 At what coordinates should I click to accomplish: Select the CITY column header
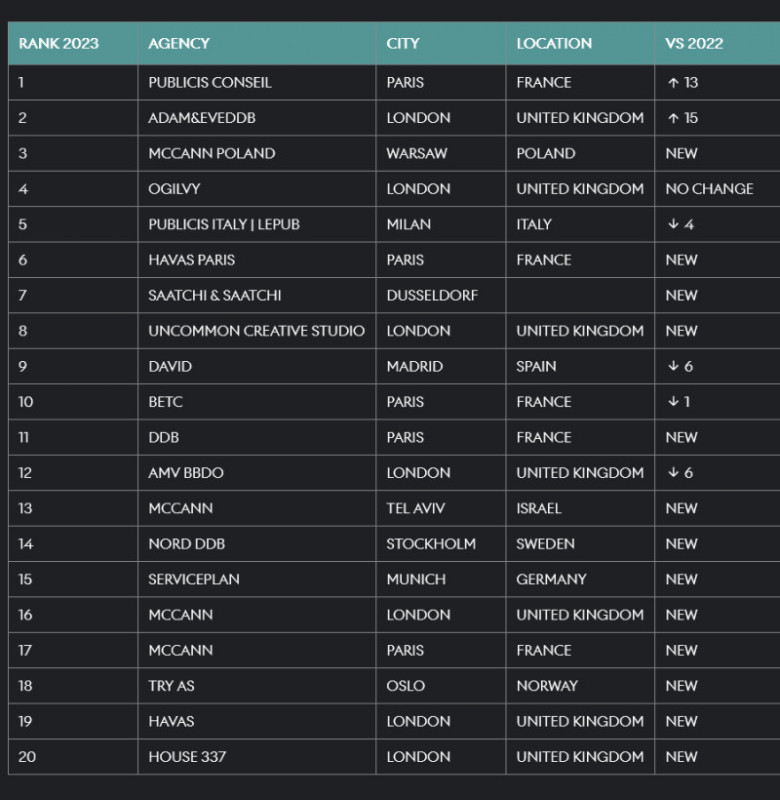point(403,44)
